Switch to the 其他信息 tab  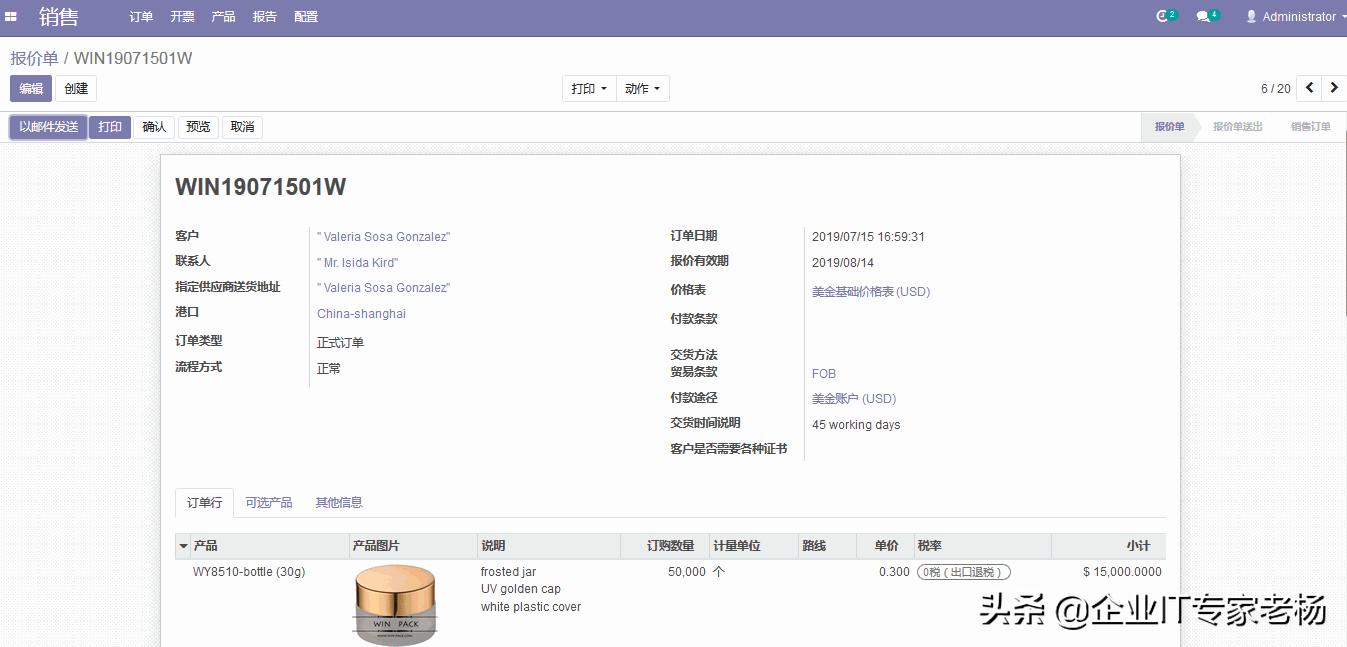338,502
